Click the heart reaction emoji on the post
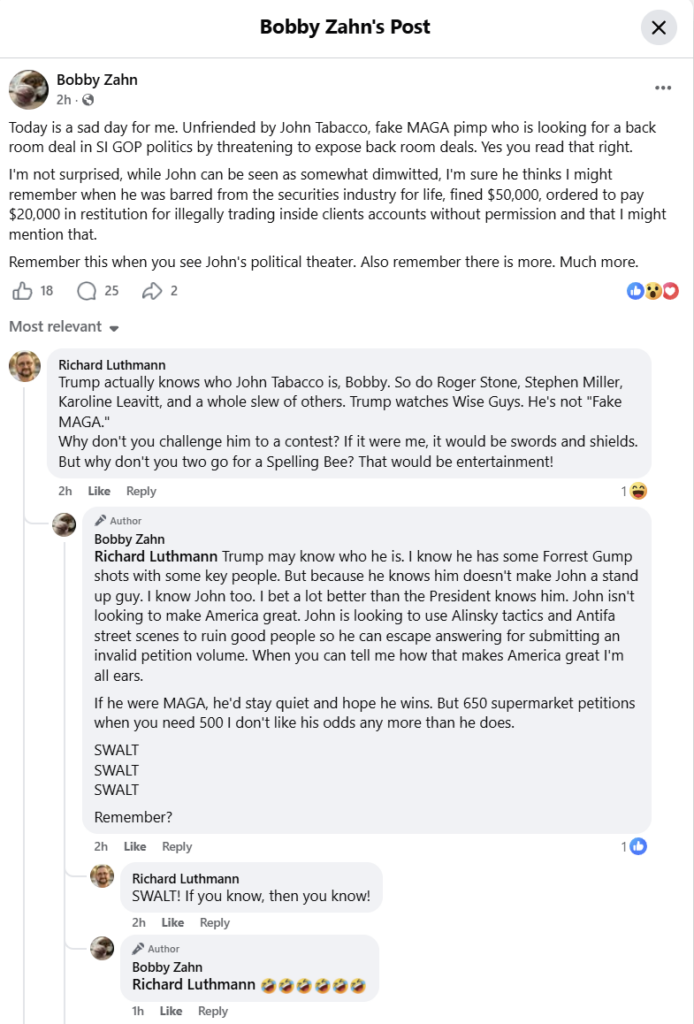The width and height of the screenshot is (694, 1024). [670, 290]
